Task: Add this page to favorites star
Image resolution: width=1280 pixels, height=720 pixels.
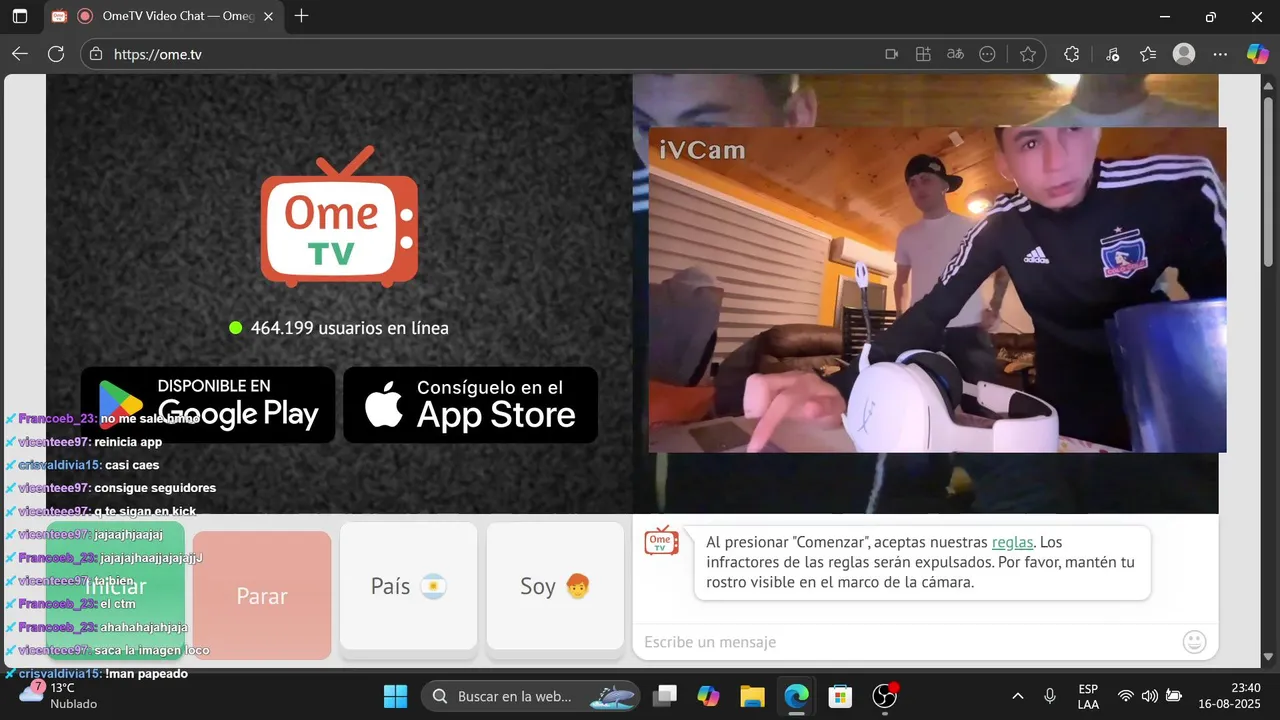Action: (x=1028, y=54)
